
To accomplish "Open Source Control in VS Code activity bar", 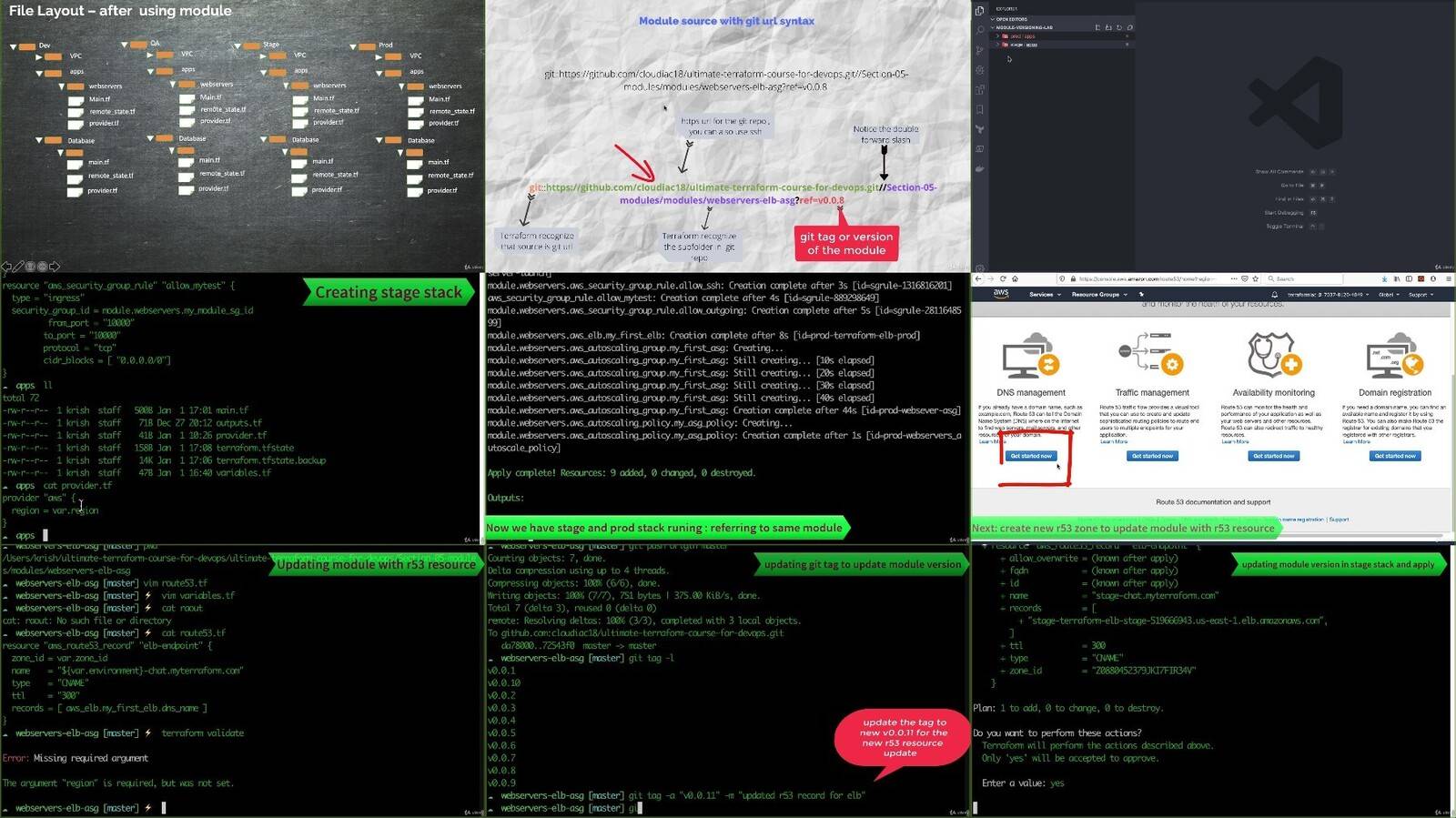I will (x=979, y=50).
